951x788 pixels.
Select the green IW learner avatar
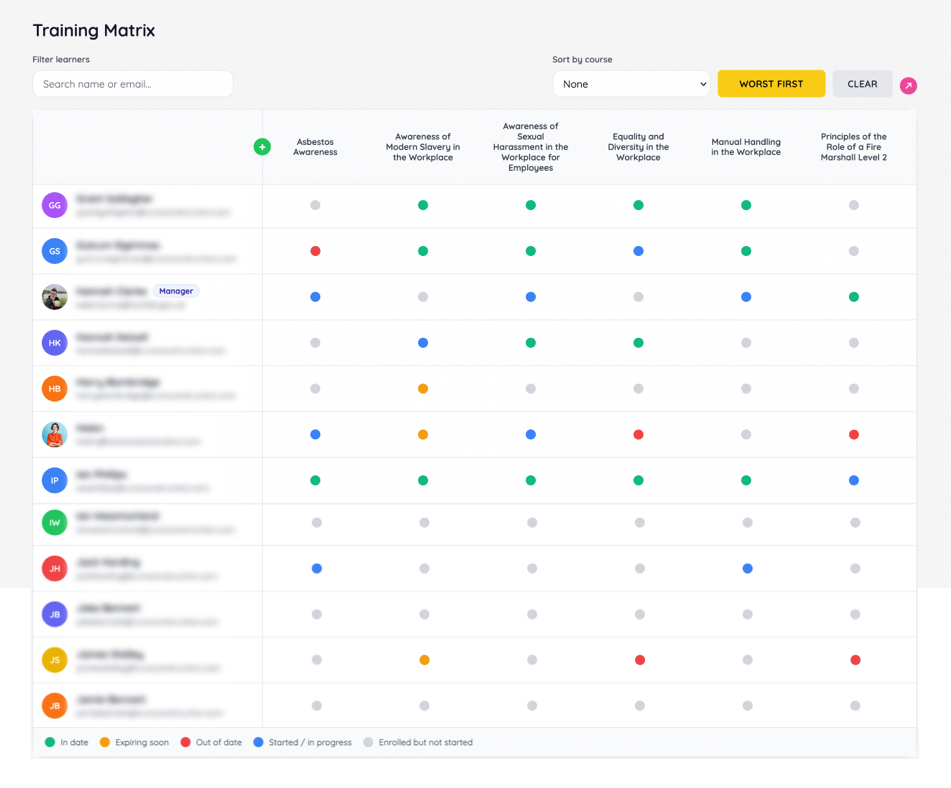[x=55, y=522]
